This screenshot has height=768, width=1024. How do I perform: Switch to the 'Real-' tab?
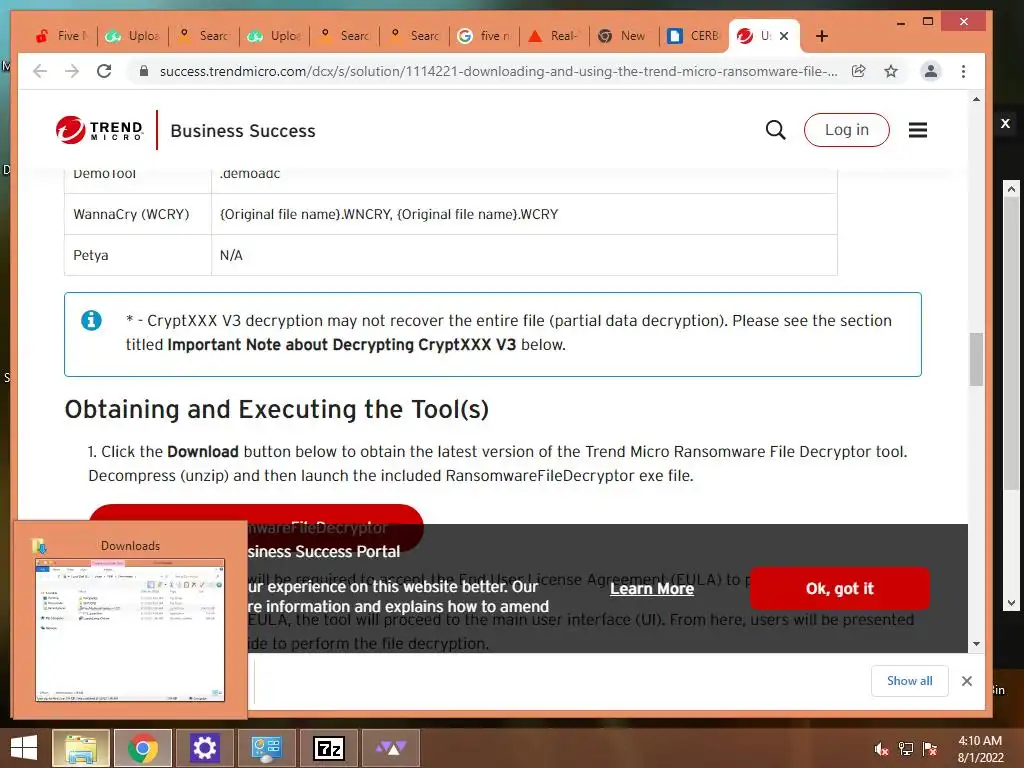(554, 36)
